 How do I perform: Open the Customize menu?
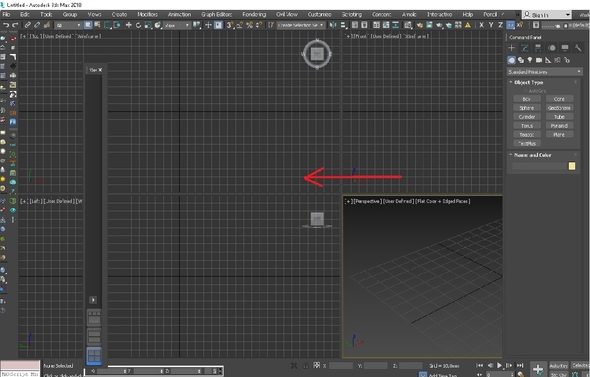click(x=319, y=14)
